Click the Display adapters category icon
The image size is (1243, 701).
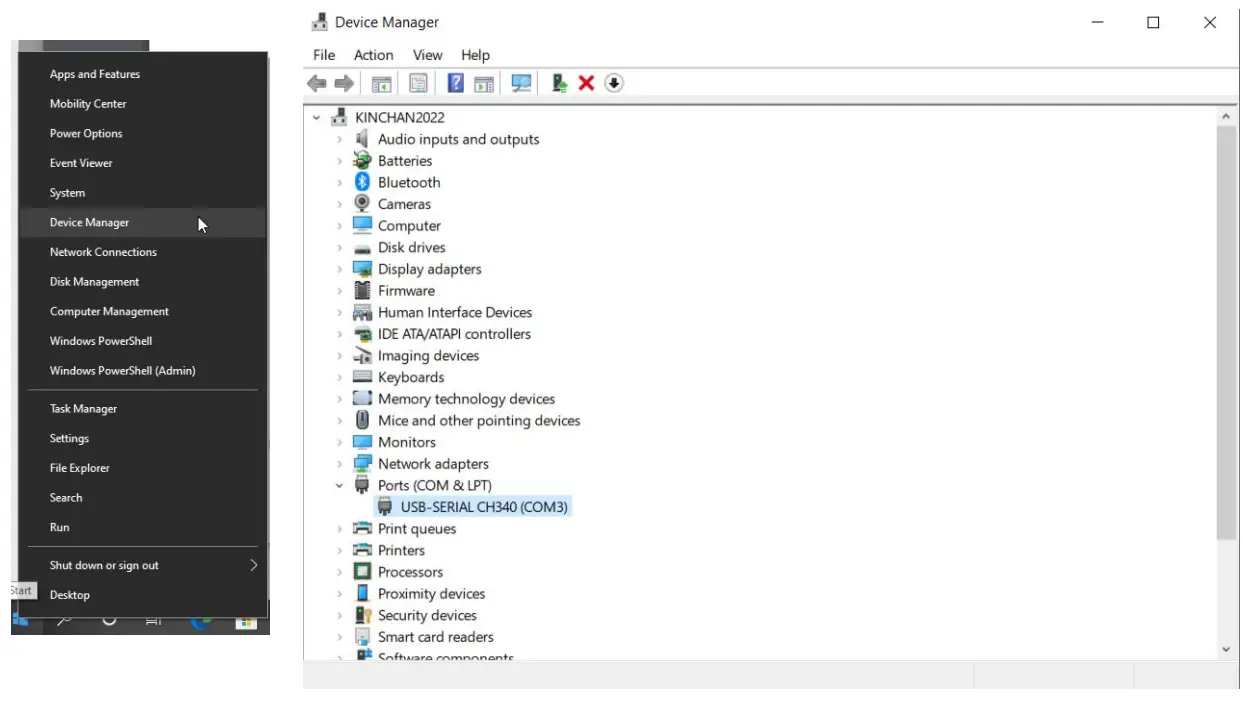362,269
